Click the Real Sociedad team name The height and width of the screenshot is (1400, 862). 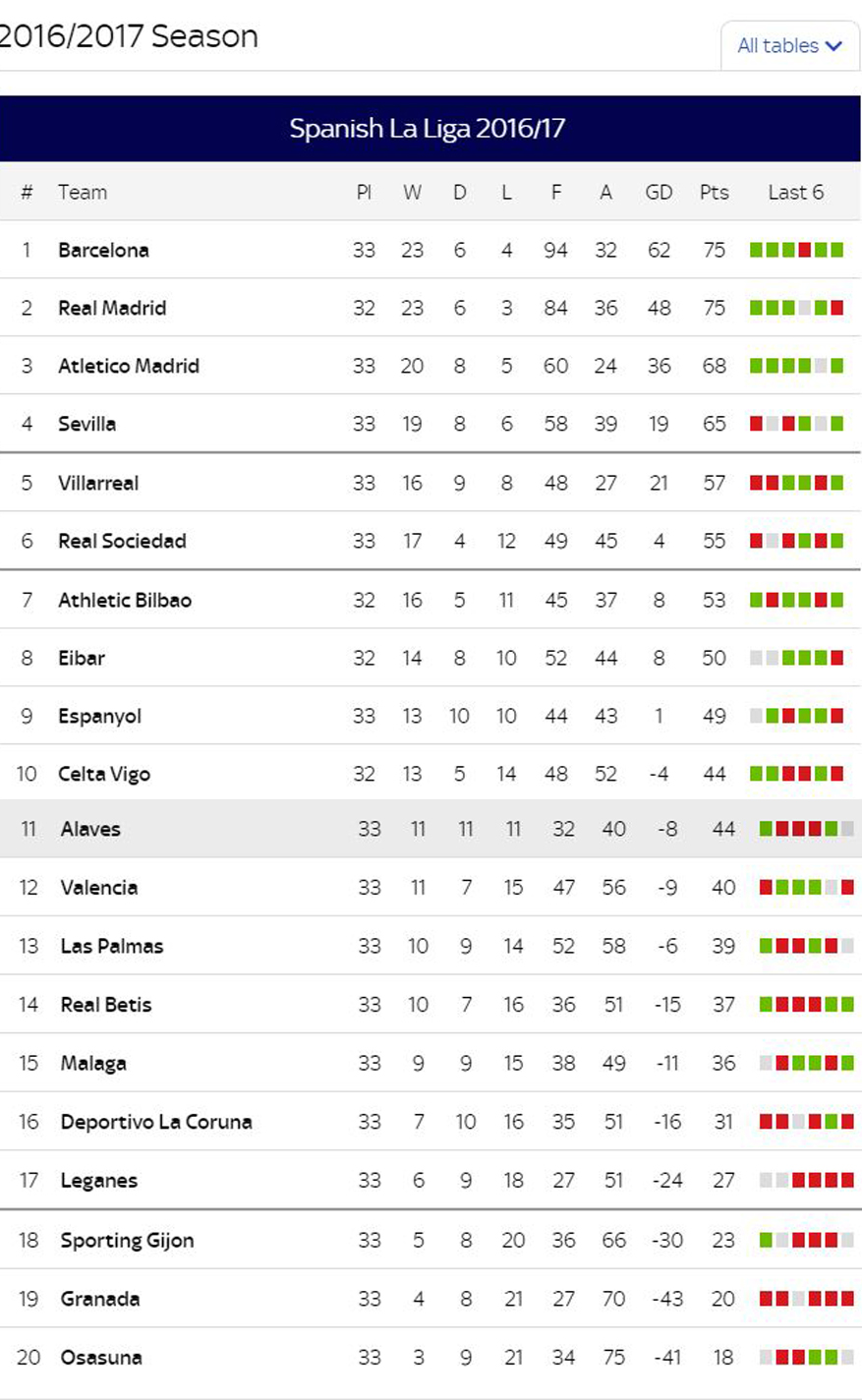pos(122,541)
